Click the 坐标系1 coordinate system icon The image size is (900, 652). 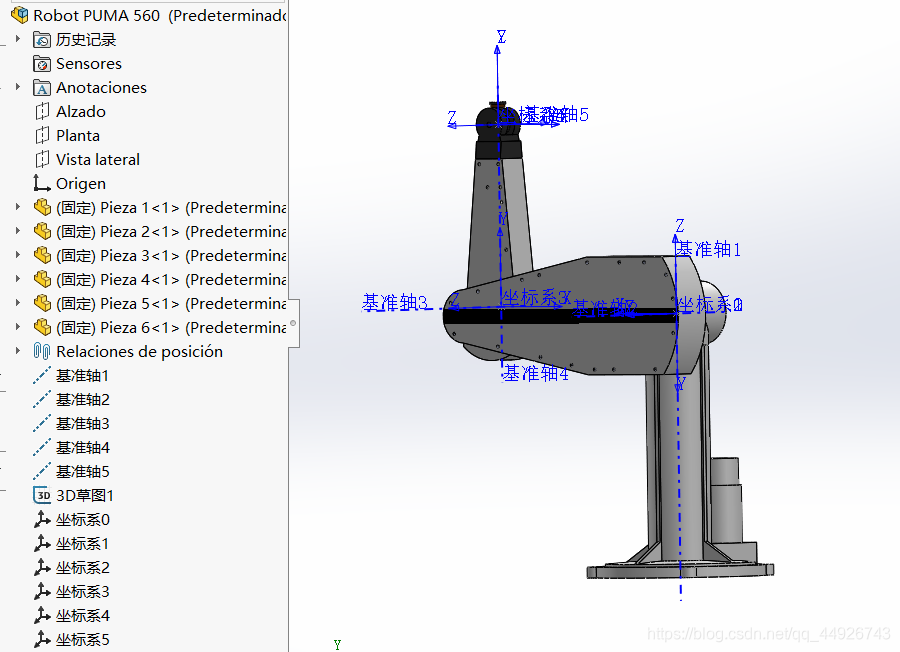click(42, 544)
